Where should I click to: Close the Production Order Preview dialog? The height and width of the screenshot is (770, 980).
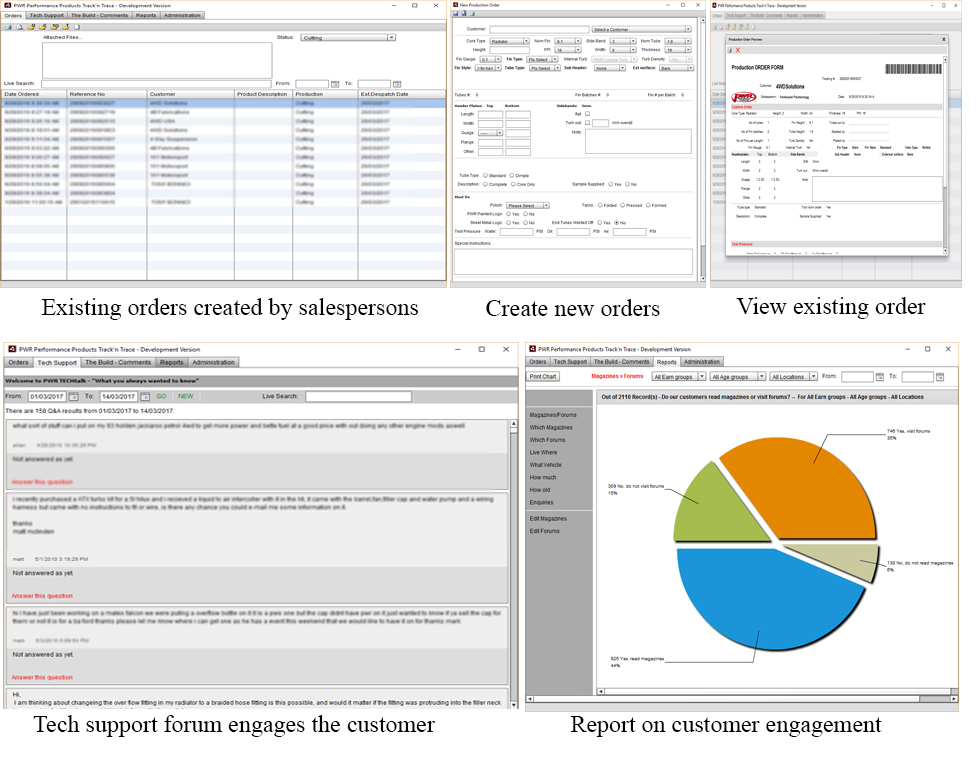pos(944,39)
